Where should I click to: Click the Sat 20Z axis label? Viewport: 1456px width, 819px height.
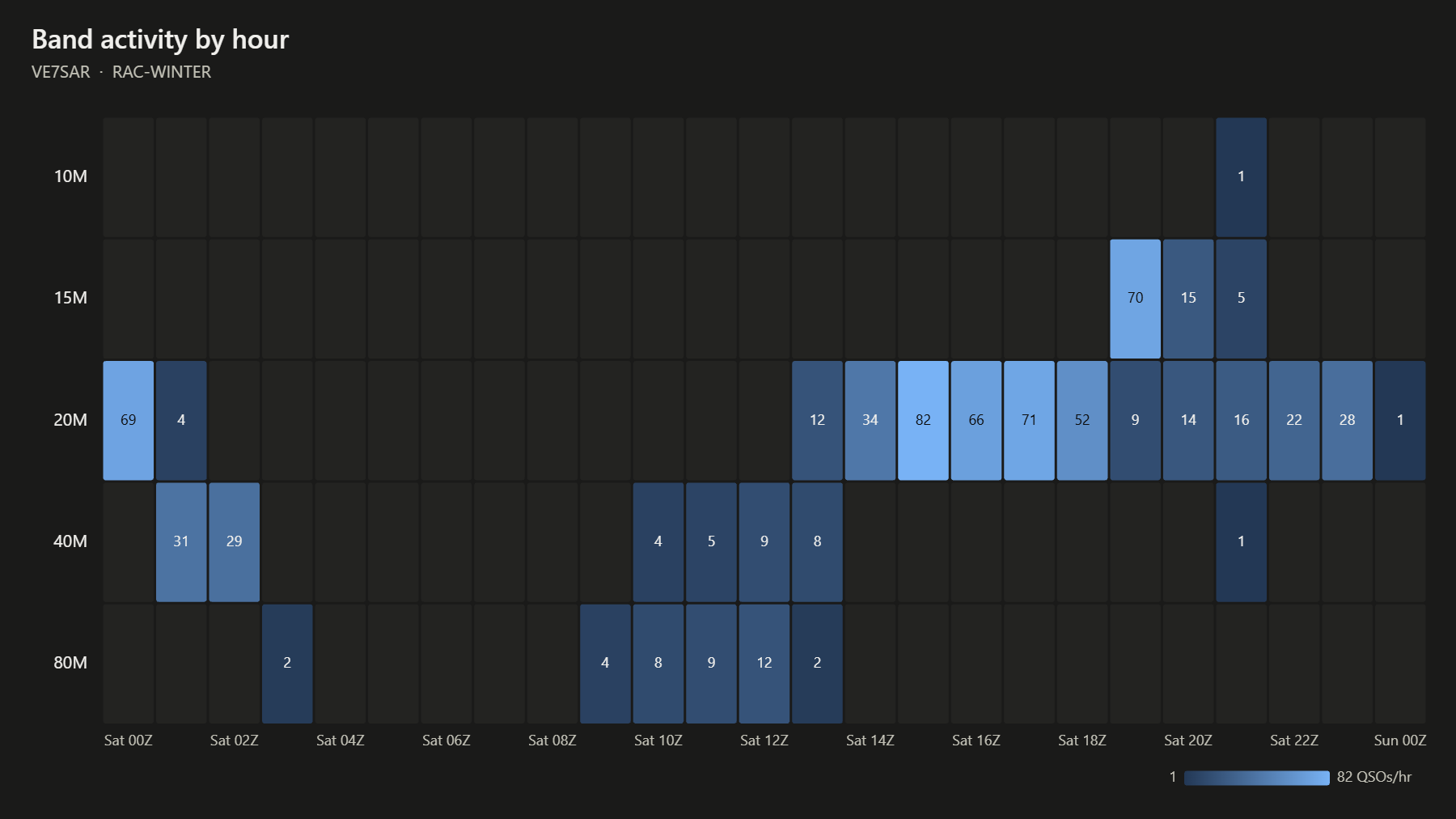(x=1188, y=740)
